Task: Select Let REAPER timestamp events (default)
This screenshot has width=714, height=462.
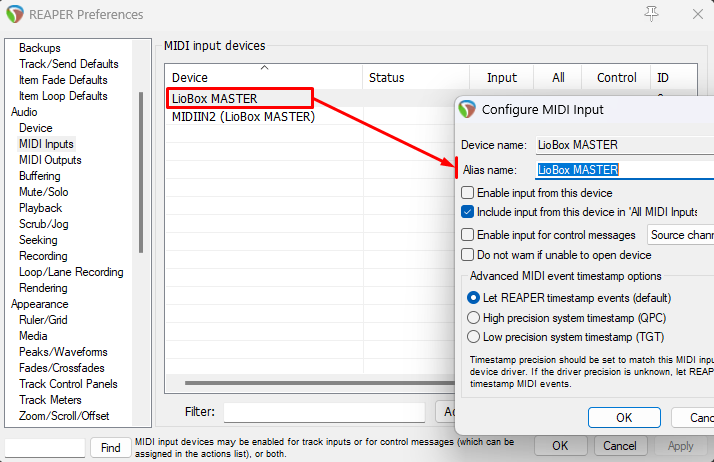Action: (x=473, y=298)
